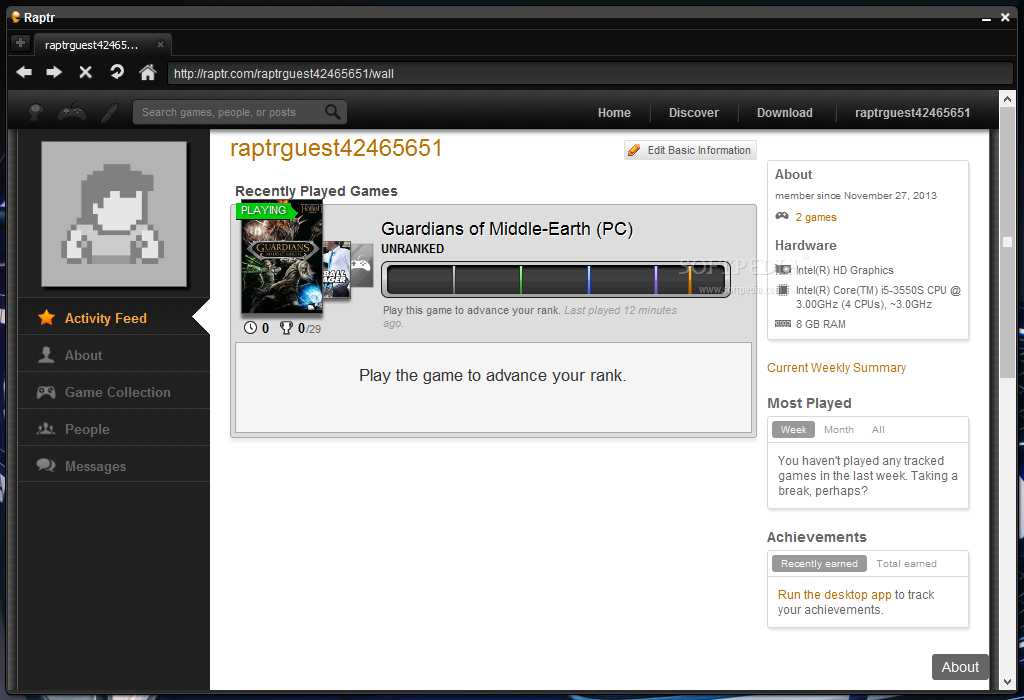This screenshot has height=700, width=1024.
Task: Stop page loading with X icon
Action: 86,72
